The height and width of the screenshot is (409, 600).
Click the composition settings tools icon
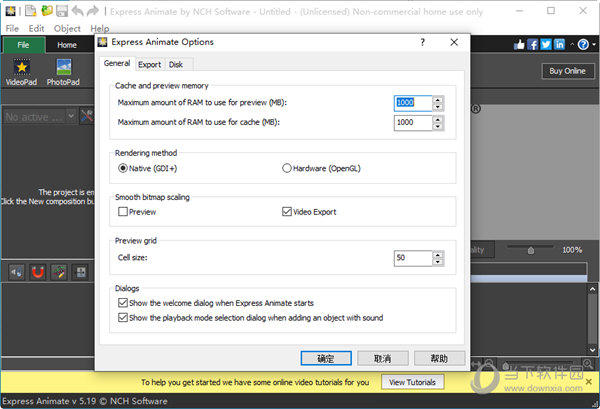86,116
